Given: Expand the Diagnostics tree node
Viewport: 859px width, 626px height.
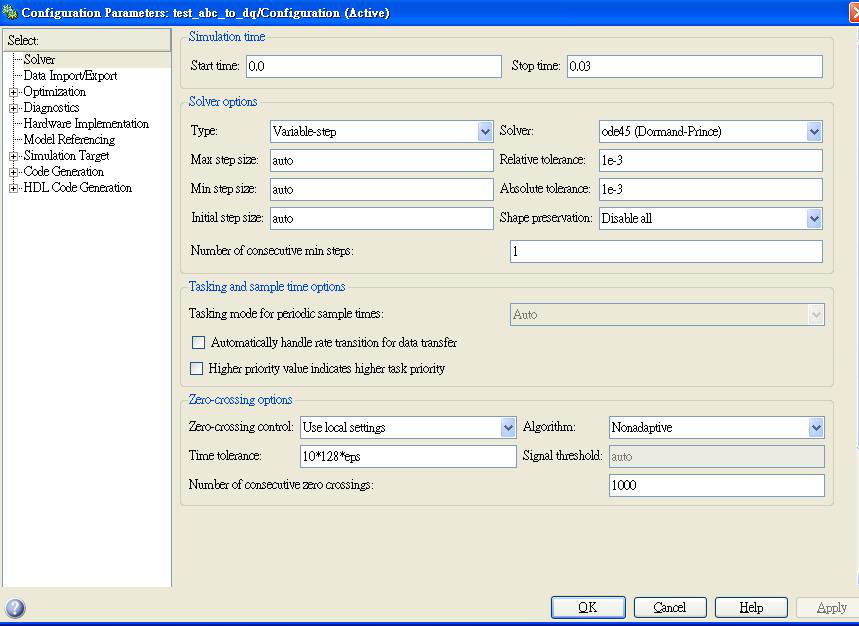Looking at the screenshot, I should coord(14,108).
